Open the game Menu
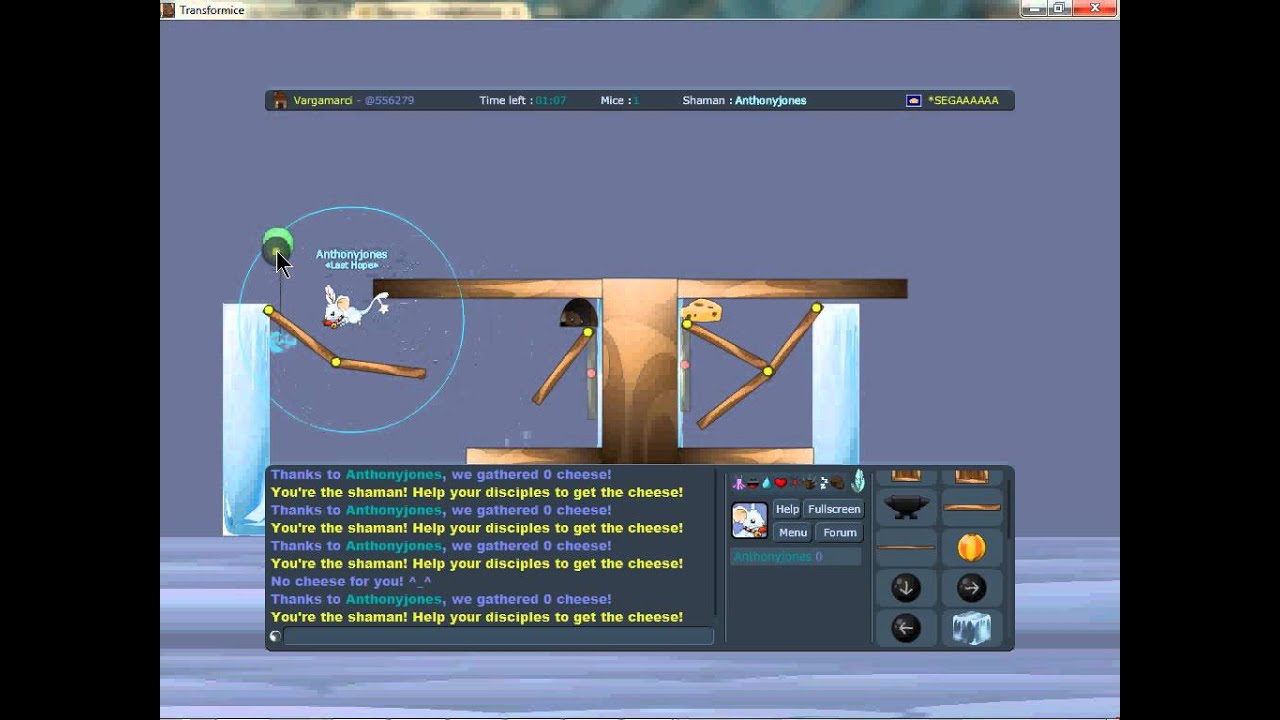The height and width of the screenshot is (720, 1280). (793, 533)
